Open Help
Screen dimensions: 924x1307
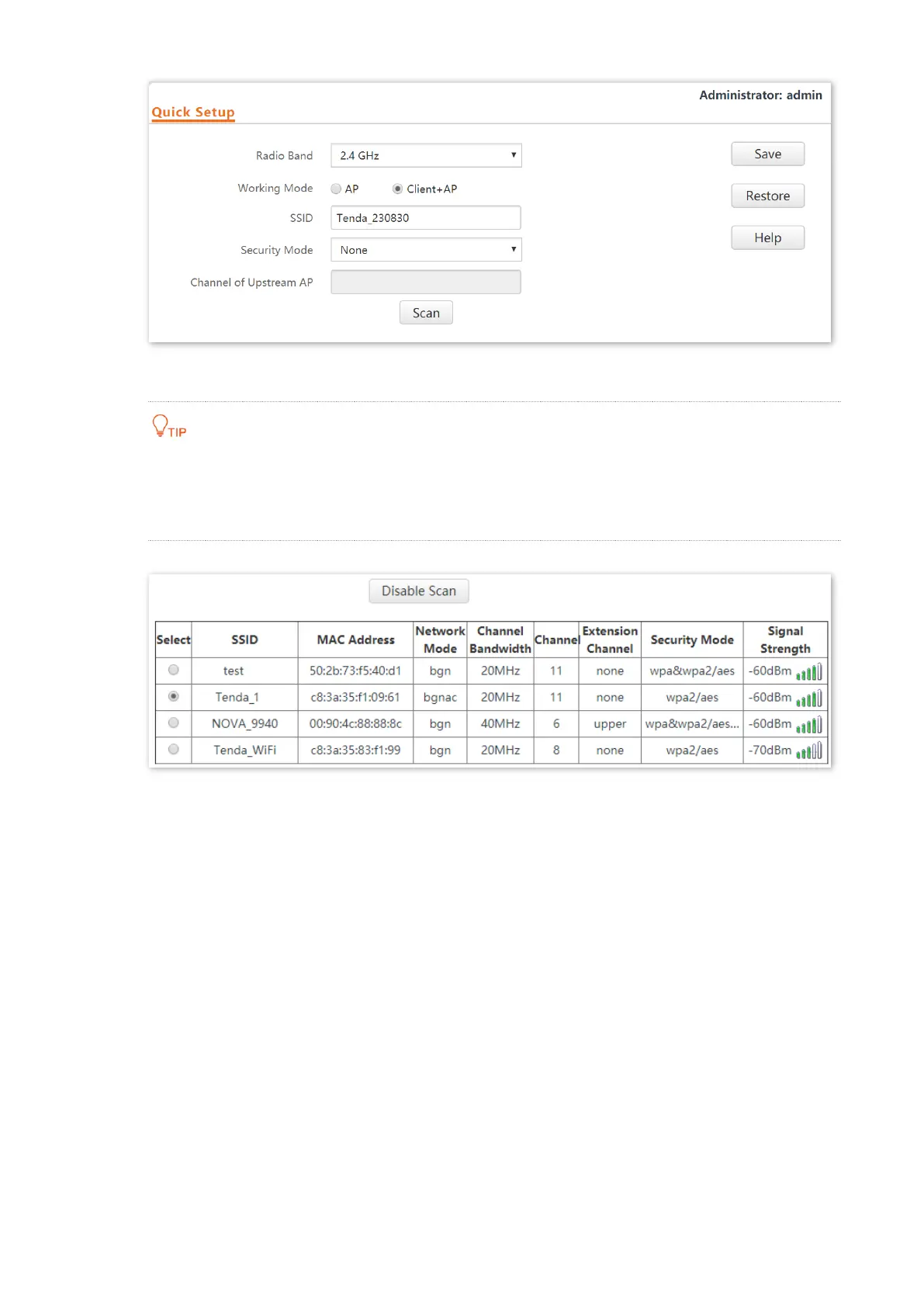pos(767,237)
